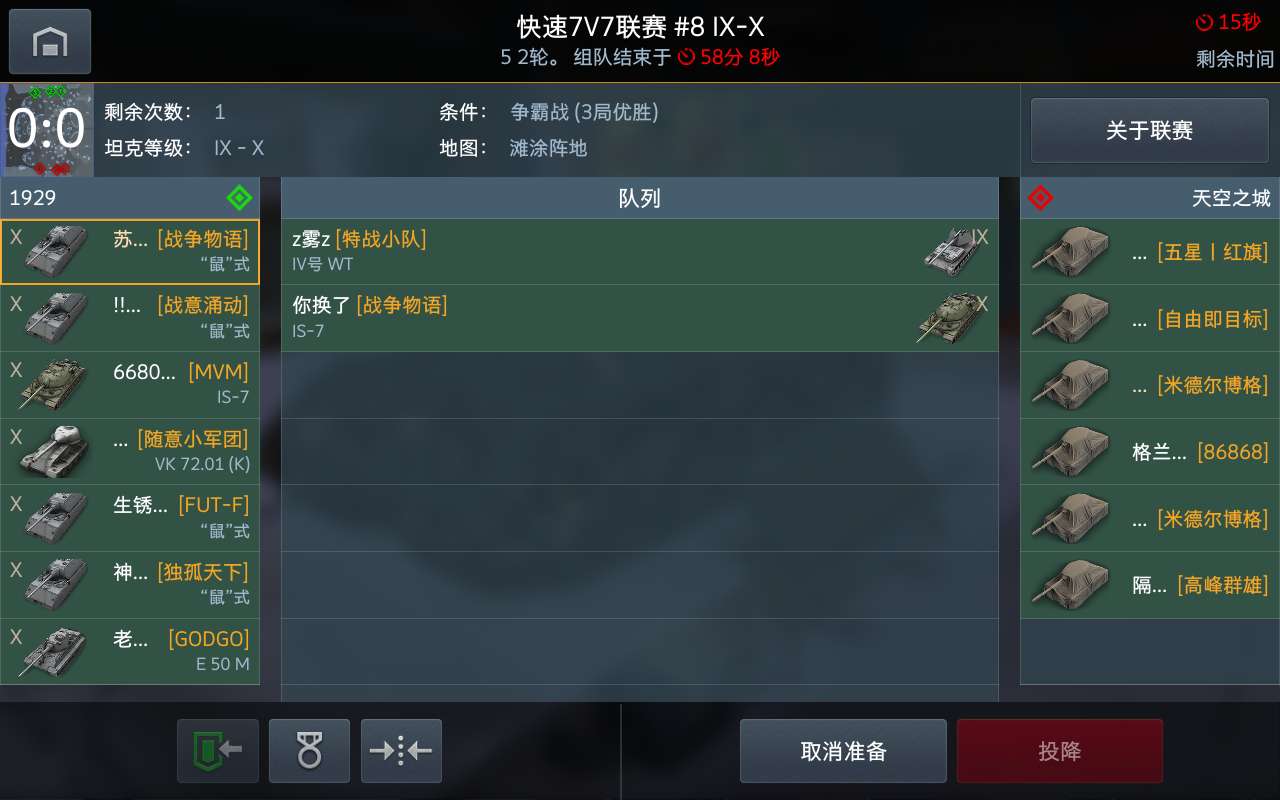Select the GODGO E 50 M player row
This screenshot has width=1280, height=800.
point(130,651)
